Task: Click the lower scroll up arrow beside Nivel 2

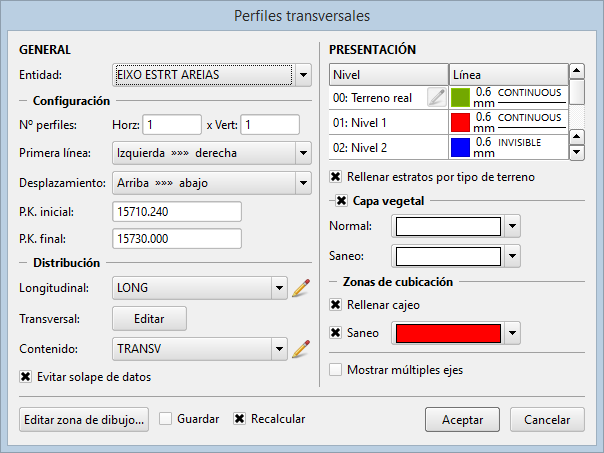Action: tap(577, 137)
